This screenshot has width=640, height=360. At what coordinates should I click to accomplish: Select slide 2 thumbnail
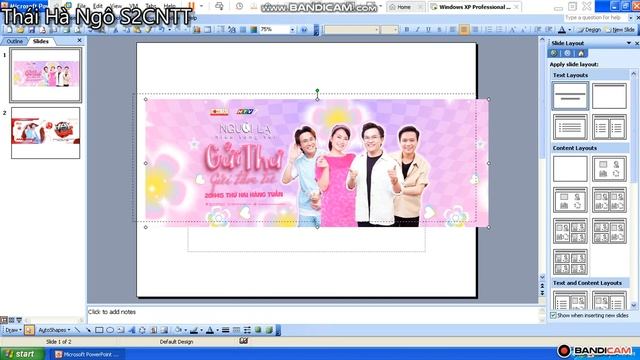[46, 133]
